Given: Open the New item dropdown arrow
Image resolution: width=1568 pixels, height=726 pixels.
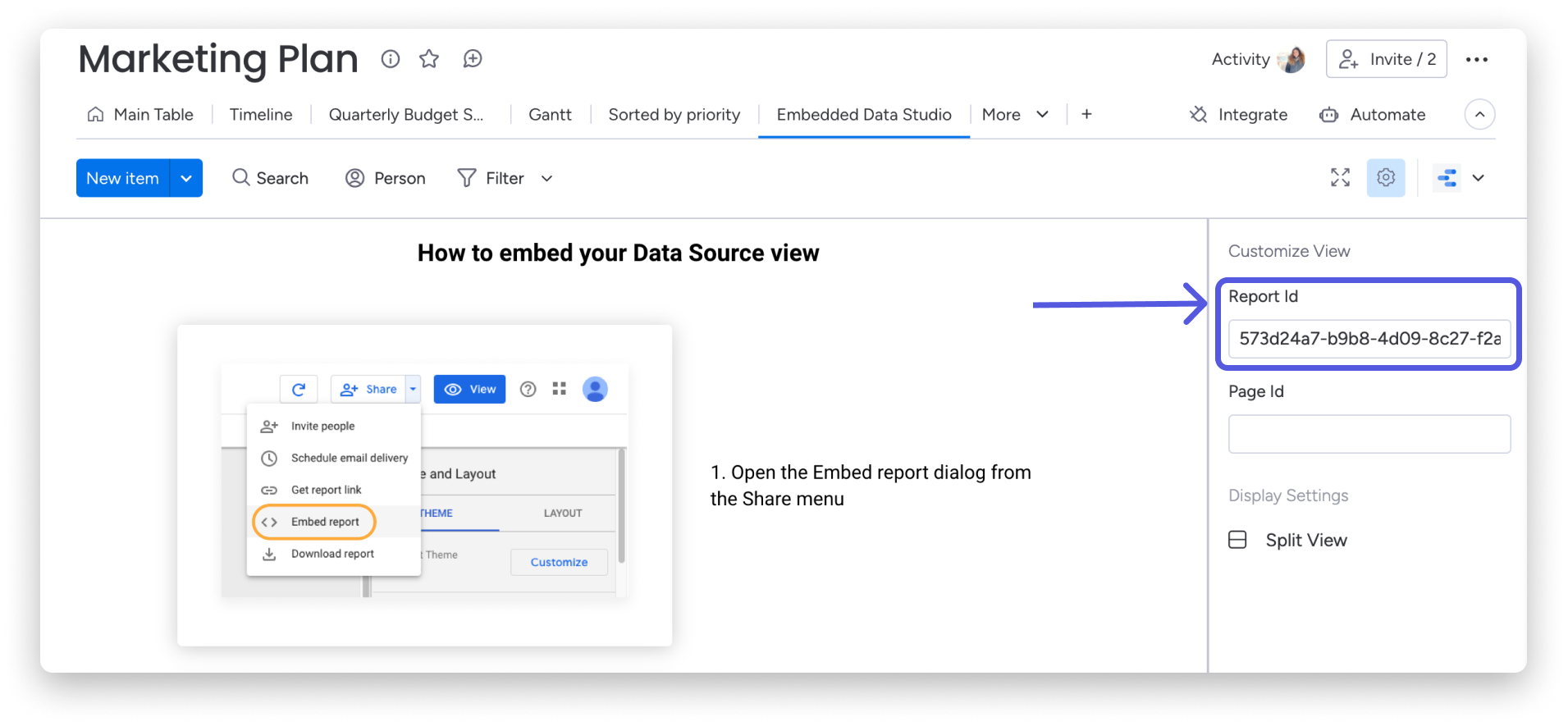Looking at the screenshot, I should [x=186, y=178].
